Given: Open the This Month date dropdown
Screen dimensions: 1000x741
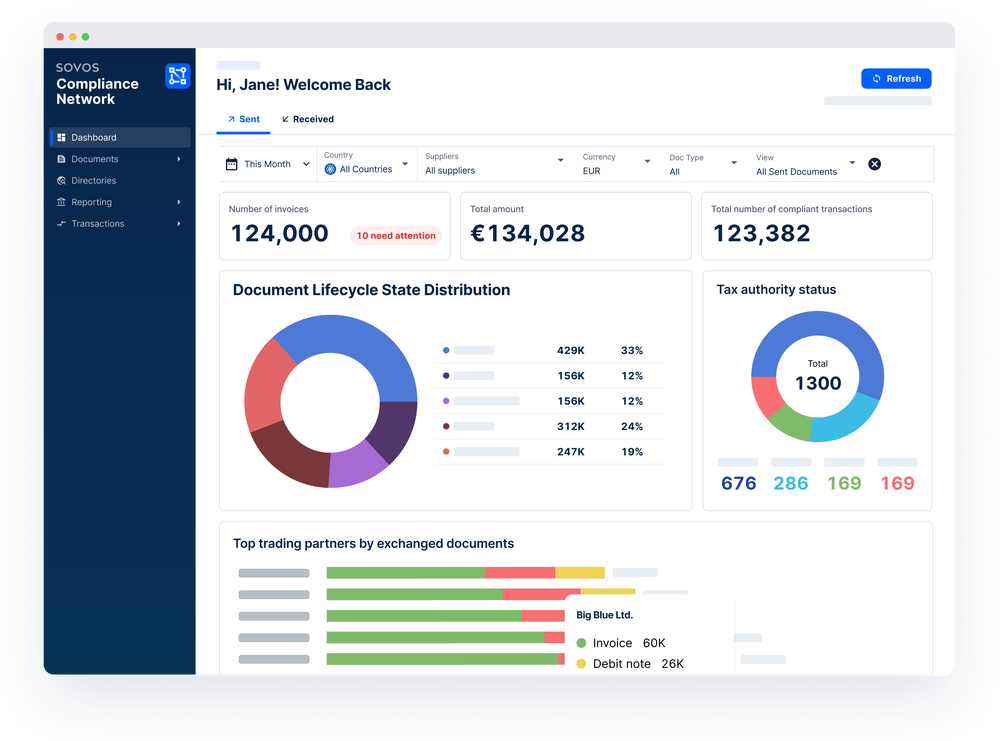Looking at the screenshot, I should pos(266,163).
